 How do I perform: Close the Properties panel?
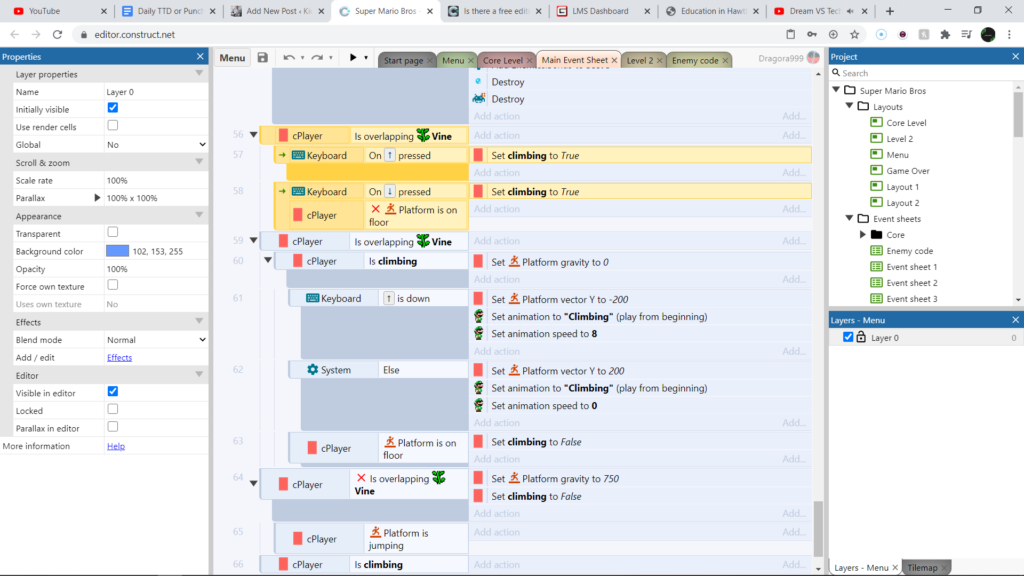[200, 57]
